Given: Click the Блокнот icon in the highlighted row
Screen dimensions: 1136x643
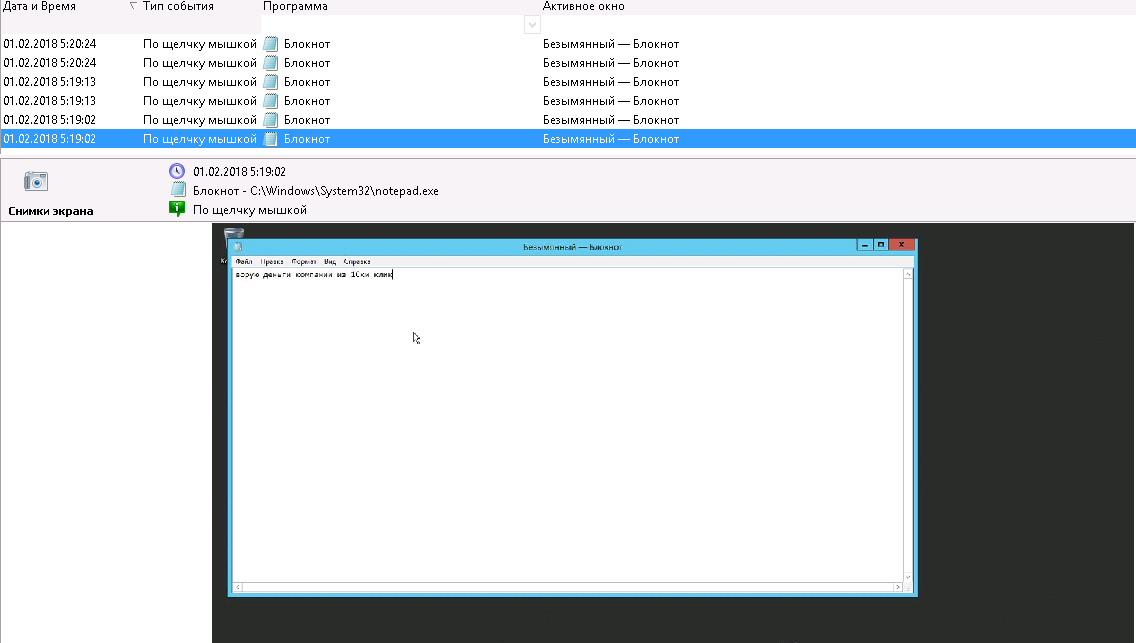Looking at the screenshot, I should pyautogui.click(x=270, y=139).
